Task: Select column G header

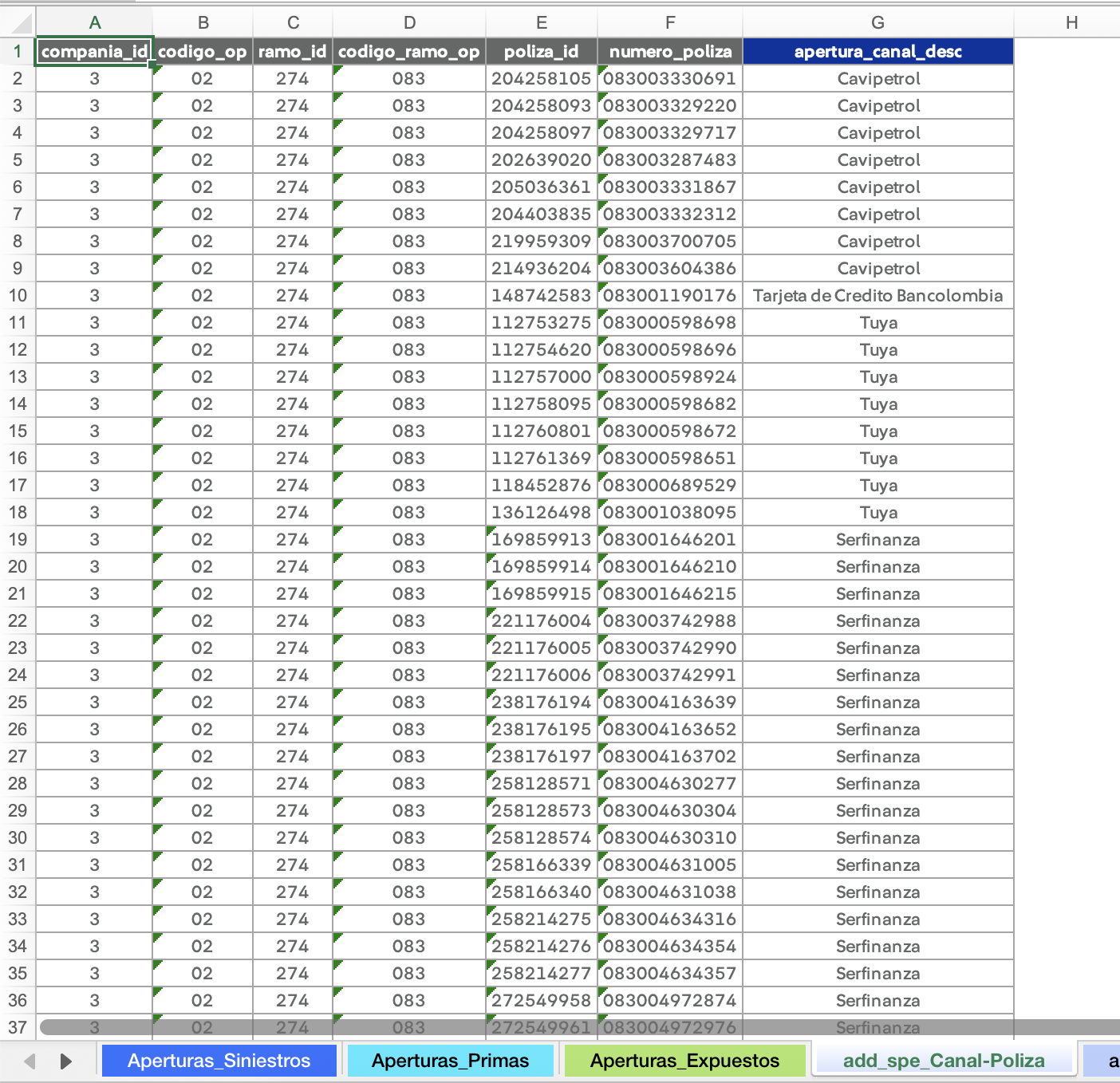Action: click(878, 22)
